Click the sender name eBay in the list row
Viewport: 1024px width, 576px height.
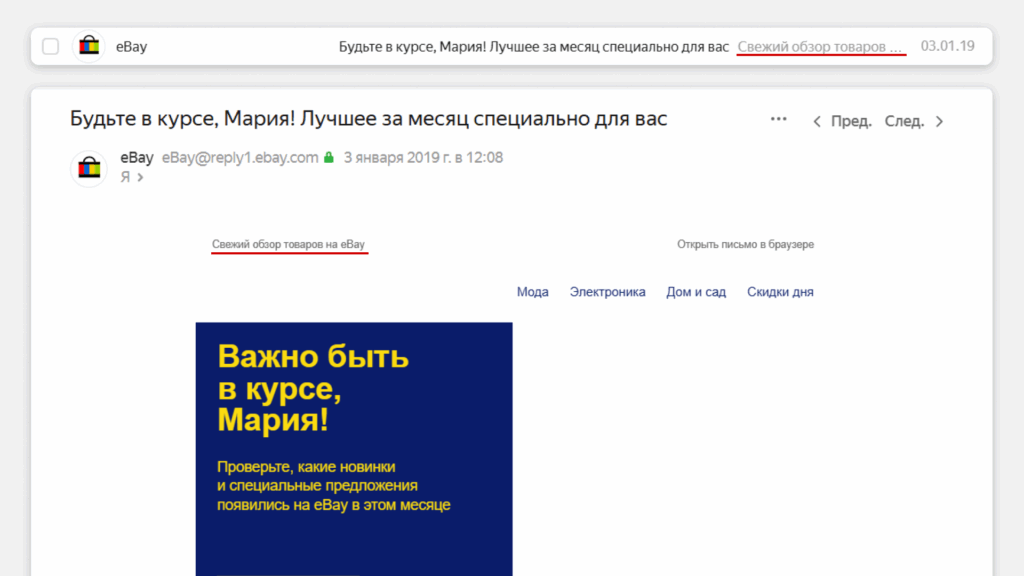click(131, 46)
